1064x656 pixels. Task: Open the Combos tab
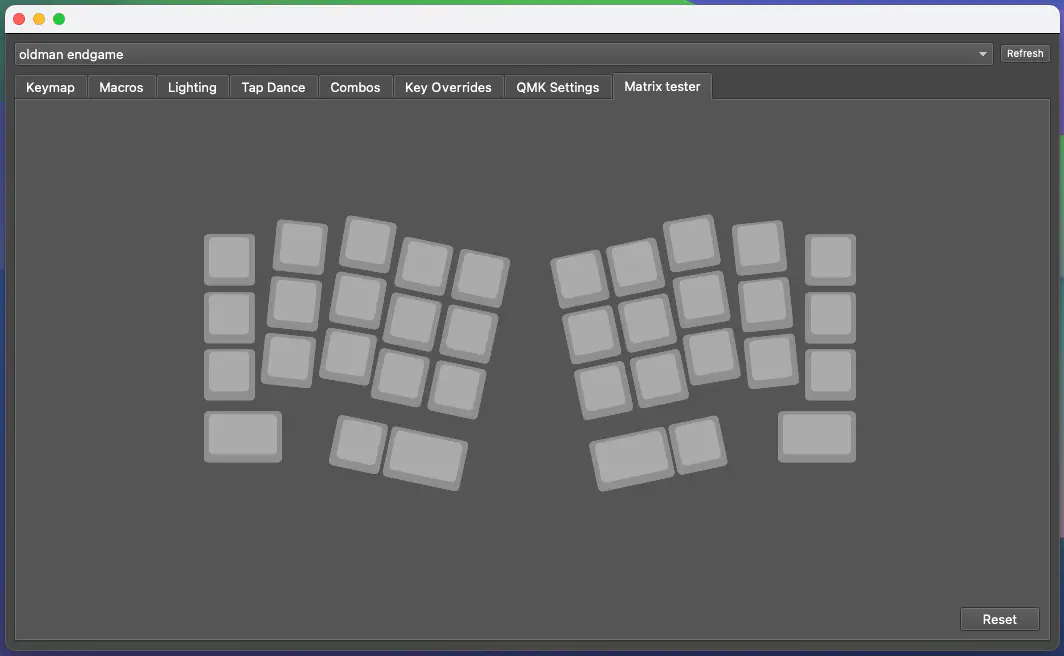(x=355, y=87)
